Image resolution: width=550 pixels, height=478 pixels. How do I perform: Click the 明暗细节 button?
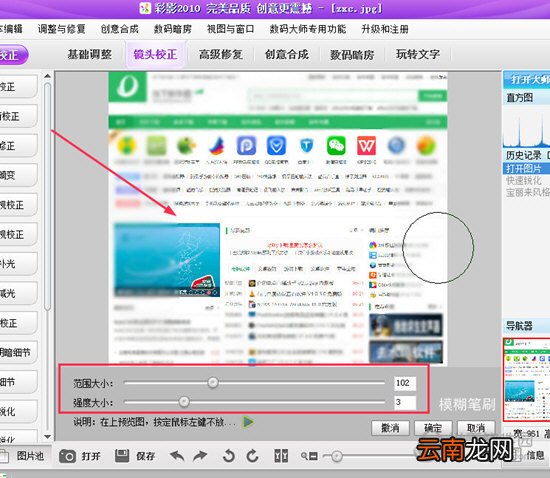(18, 352)
